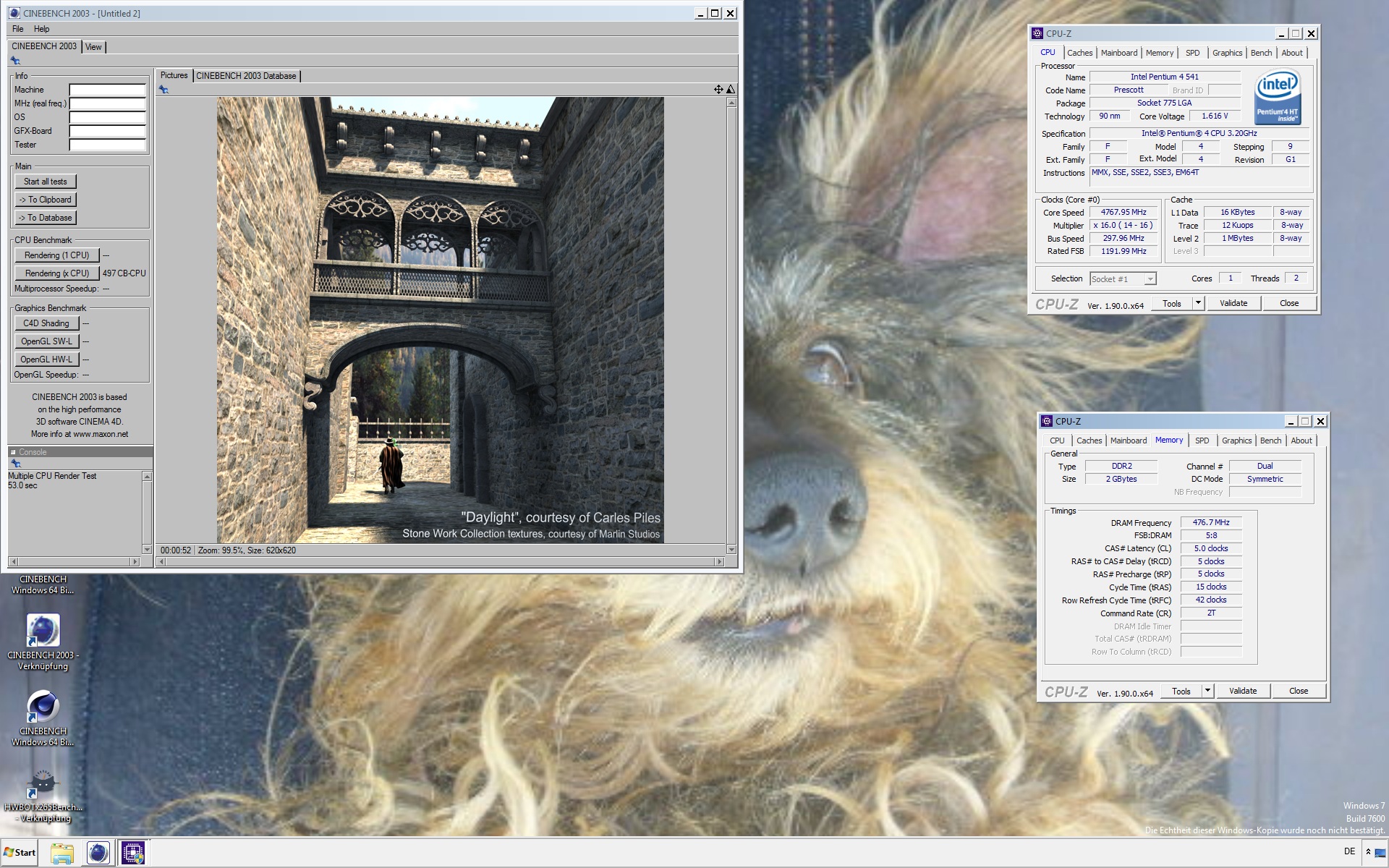Click the zoom triangle icon above the picture
The height and width of the screenshot is (868, 1389).
coord(731,90)
